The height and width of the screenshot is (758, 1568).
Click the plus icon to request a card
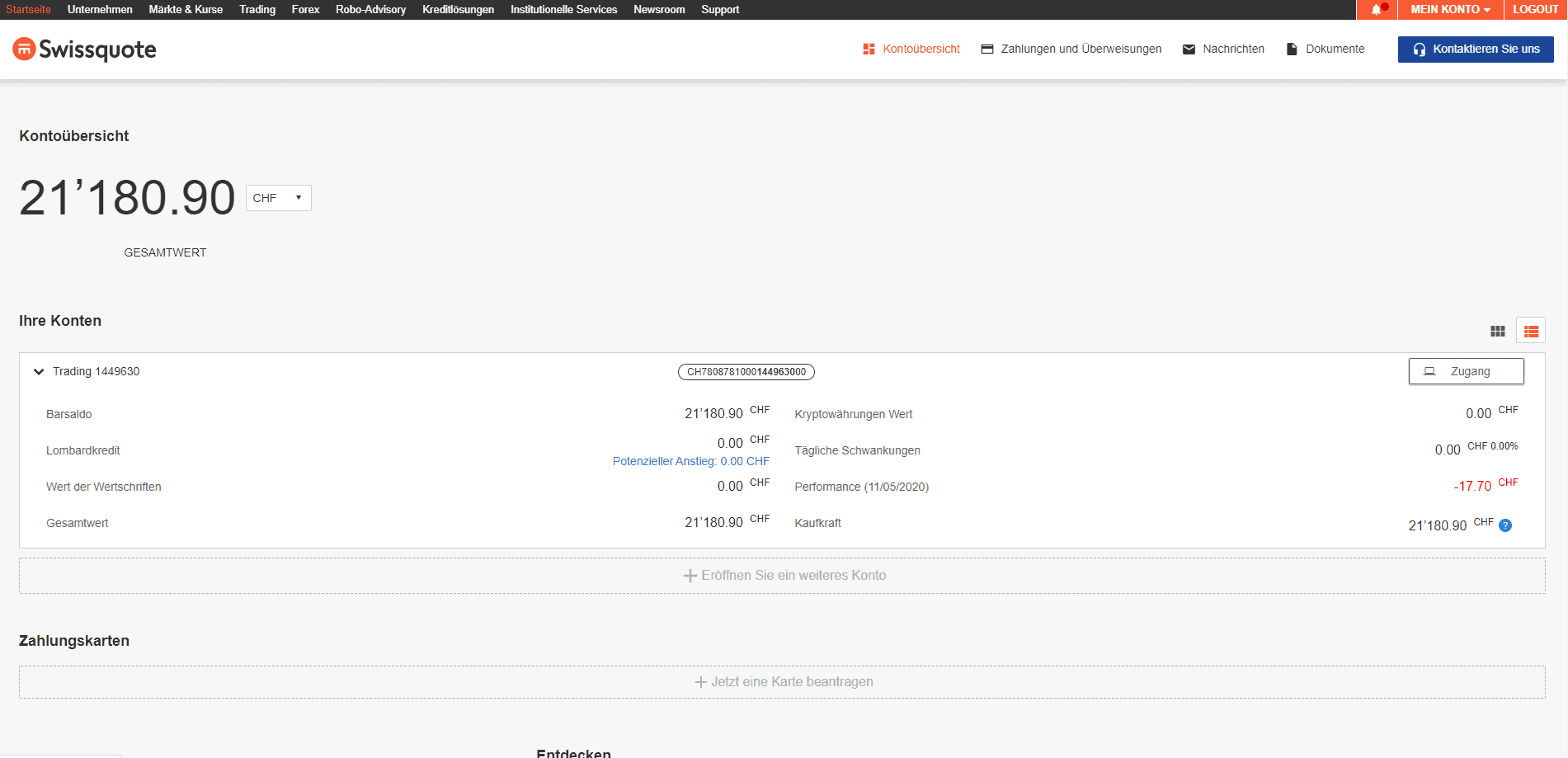[x=700, y=682]
